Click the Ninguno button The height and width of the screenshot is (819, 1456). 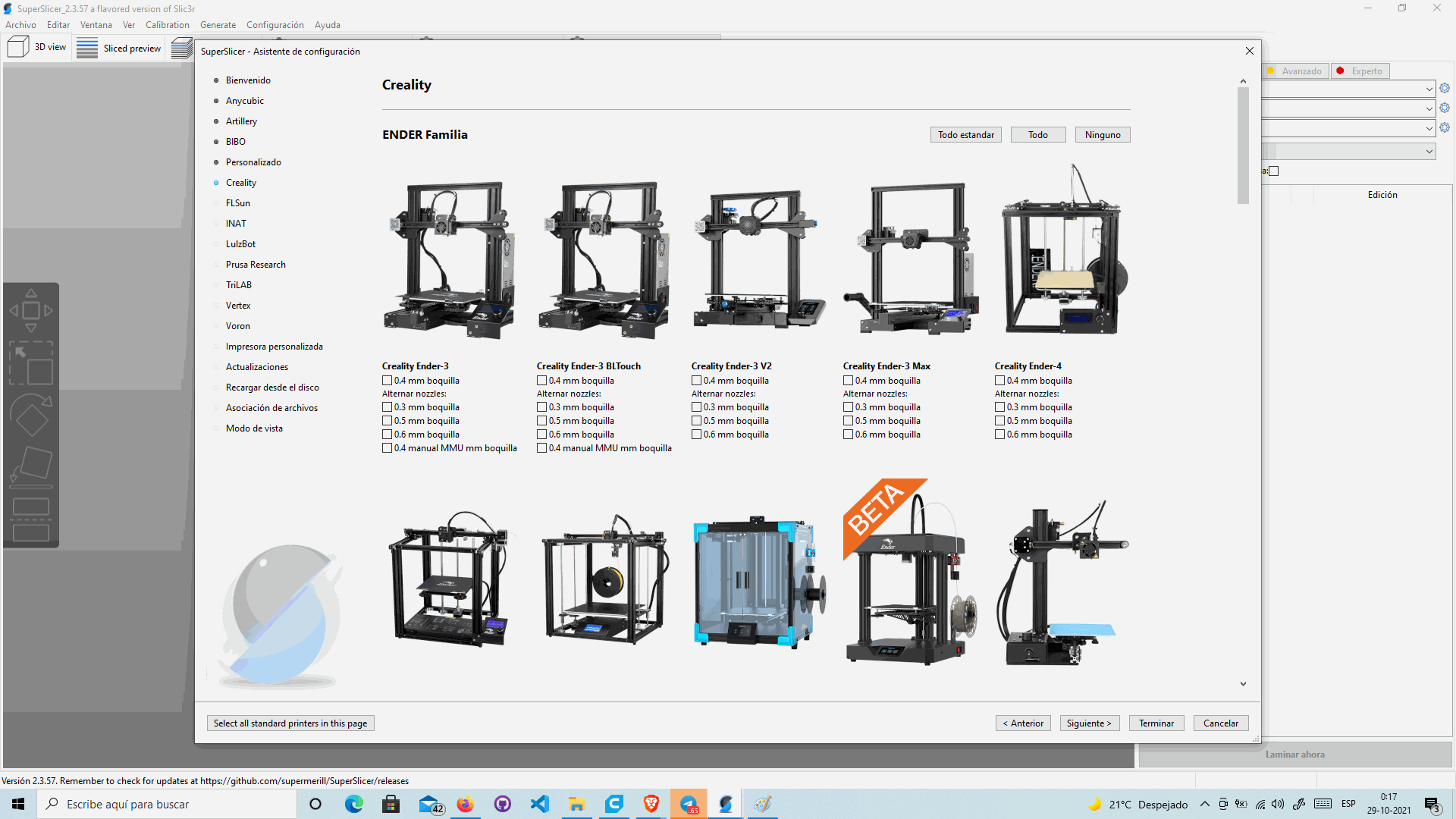click(x=1103, y=135)
